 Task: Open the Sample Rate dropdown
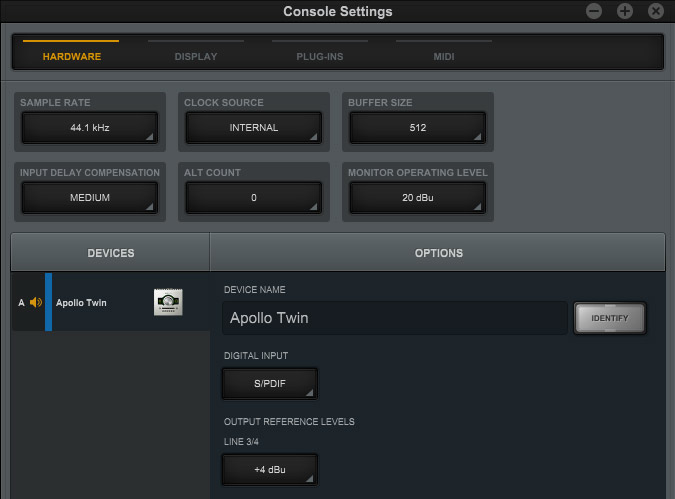click(90, 127)
